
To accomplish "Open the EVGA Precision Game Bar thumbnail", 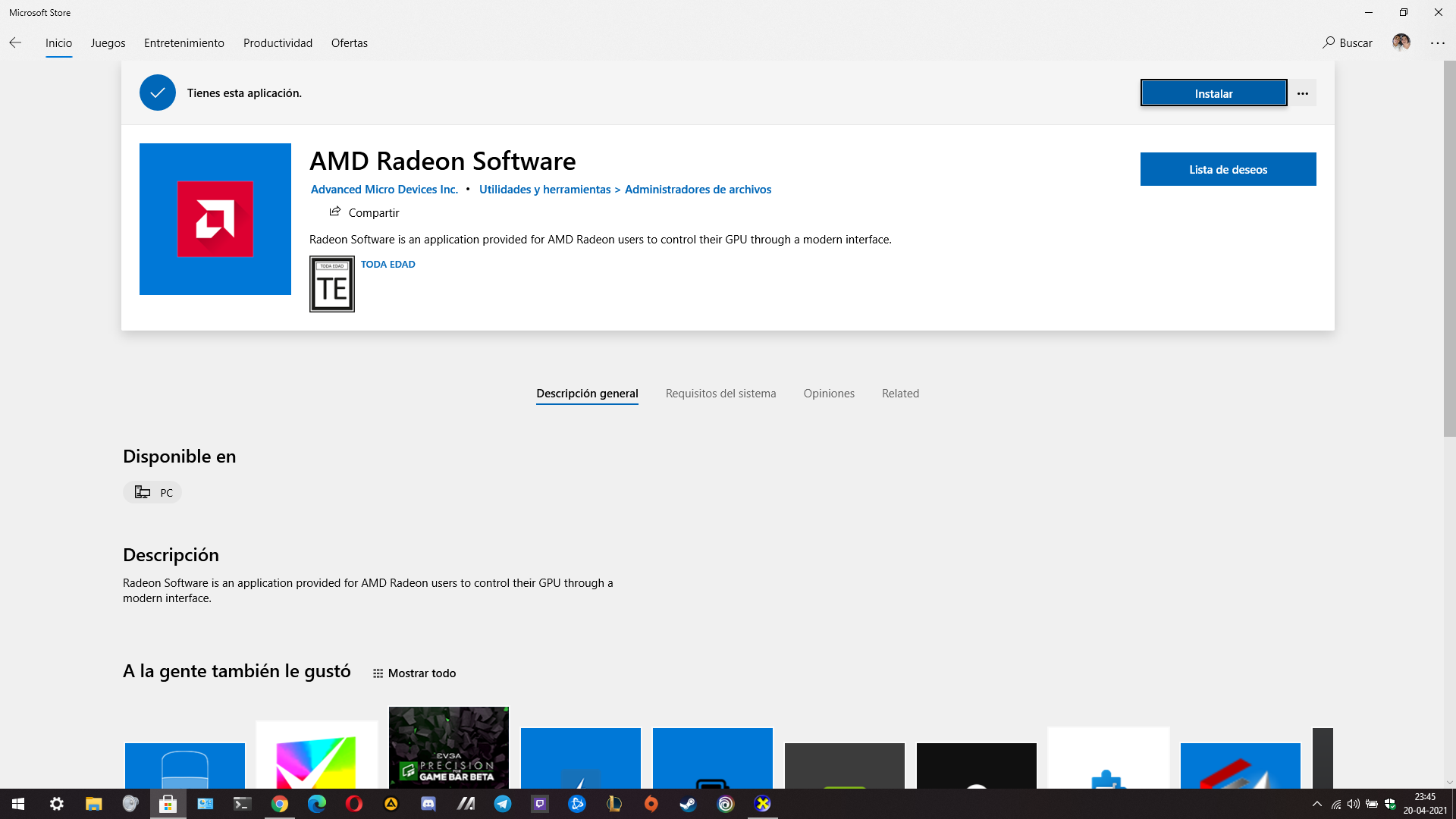I will pyautogui.click(x=449, y=748).
